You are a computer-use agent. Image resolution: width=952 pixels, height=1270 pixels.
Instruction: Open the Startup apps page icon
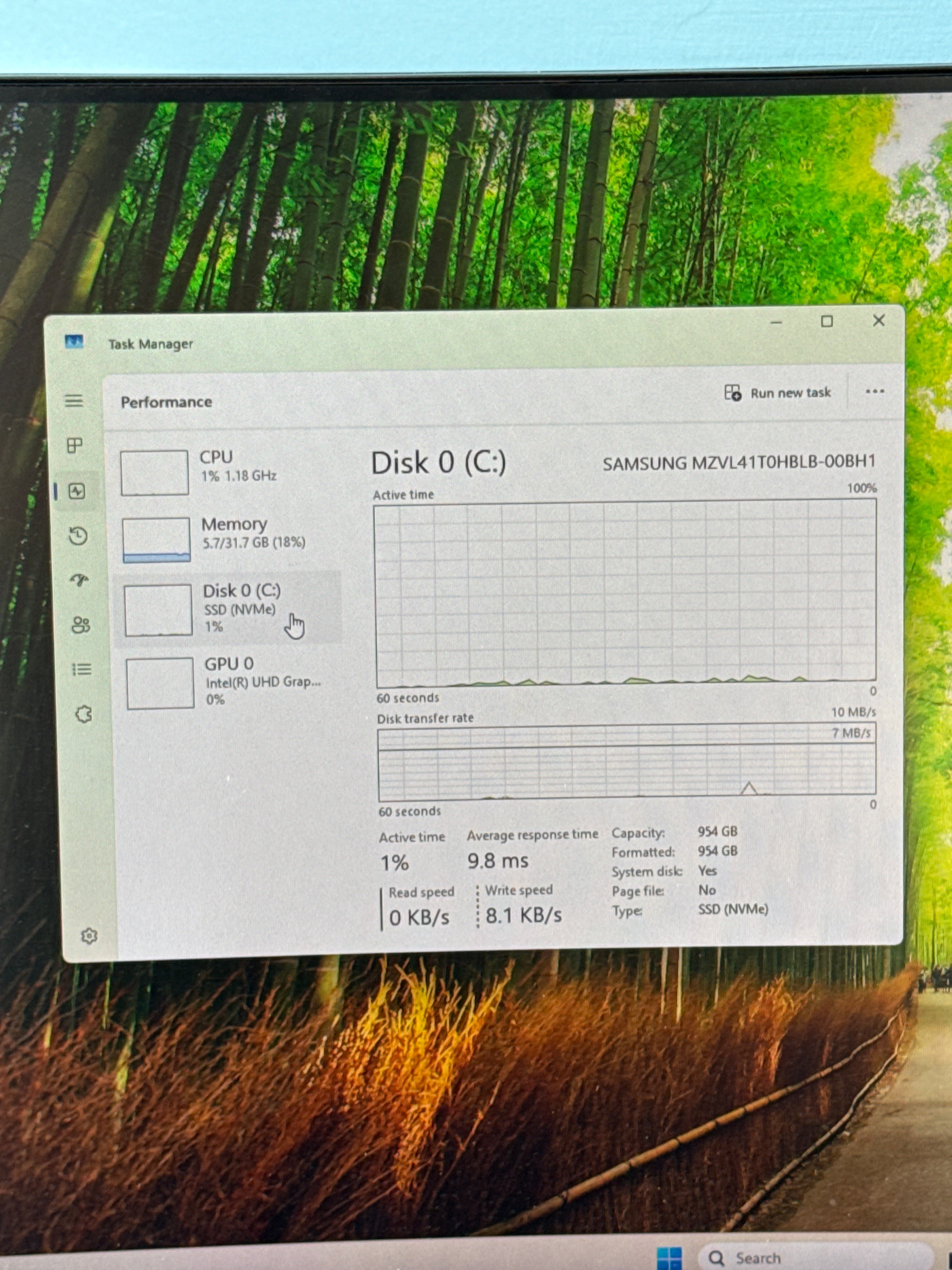point(79,580)
